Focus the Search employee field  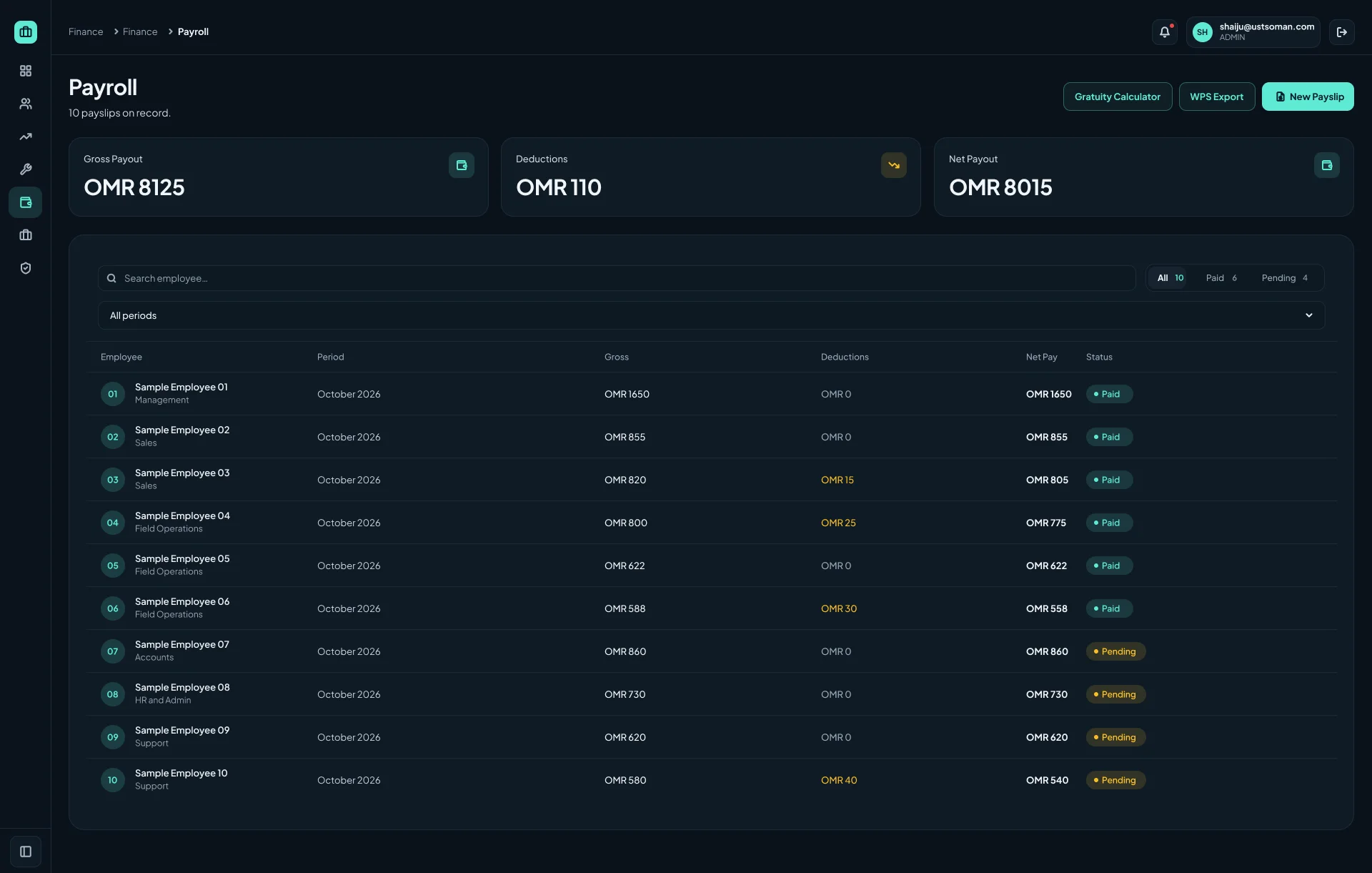pos(617,278)
